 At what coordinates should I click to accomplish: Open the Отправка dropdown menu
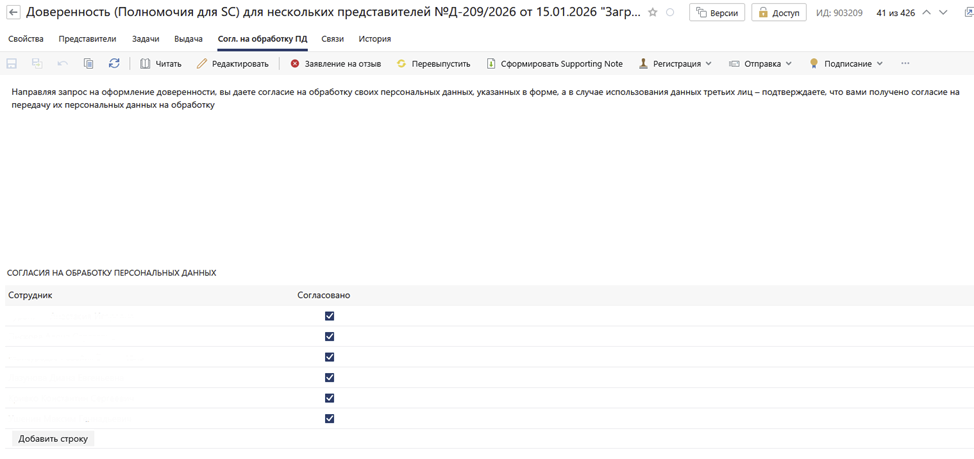point(760,64)
